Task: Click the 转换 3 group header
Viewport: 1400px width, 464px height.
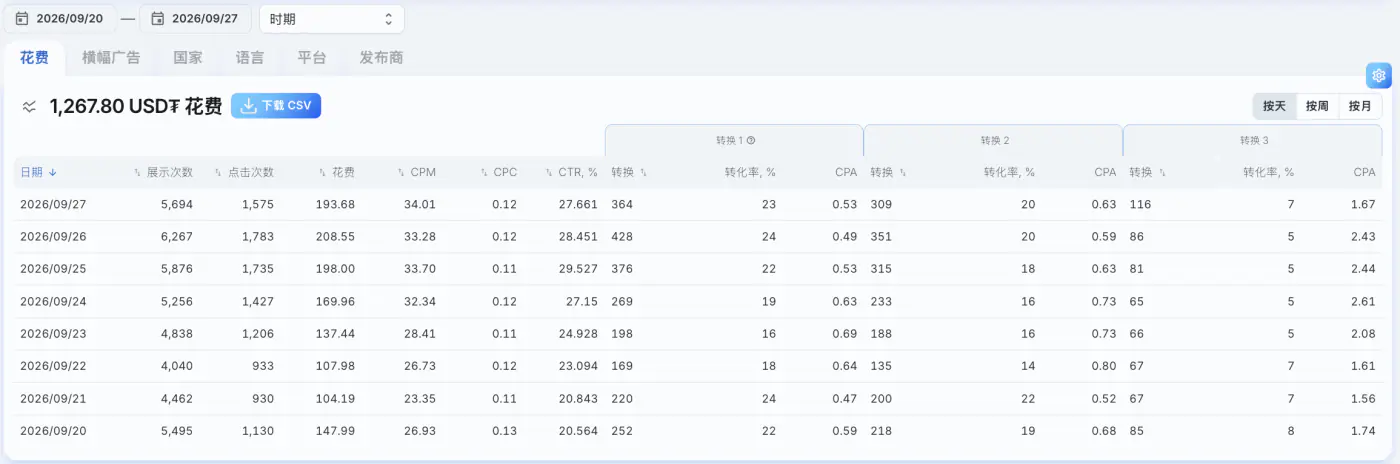Action: pyautogui.click(x=1254, y=140)
